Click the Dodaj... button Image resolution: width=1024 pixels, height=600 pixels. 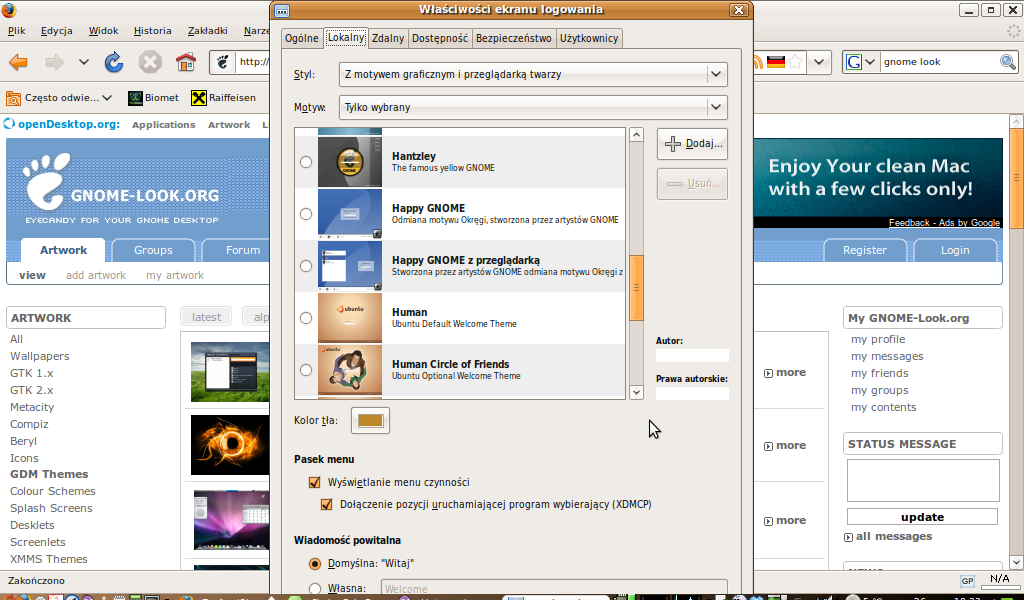[692, 144]
